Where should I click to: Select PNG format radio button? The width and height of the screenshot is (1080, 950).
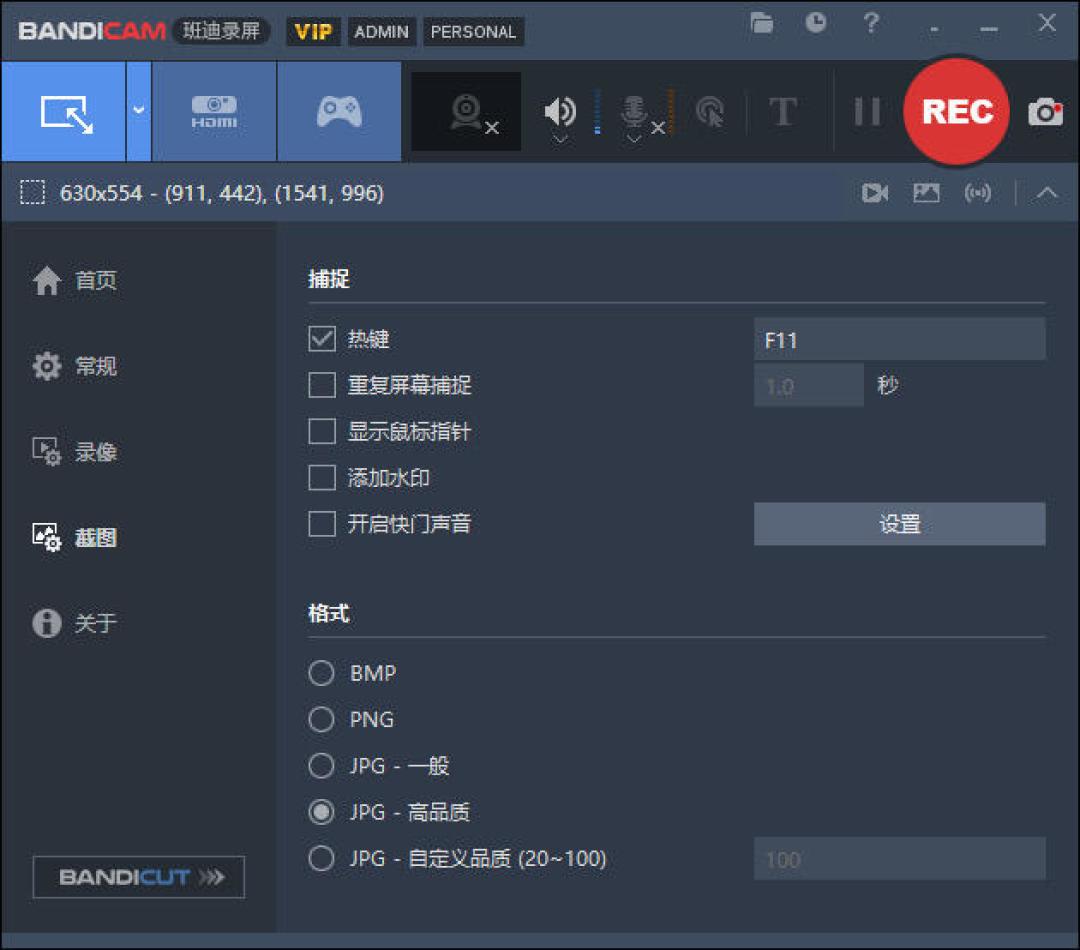point(321,719)
